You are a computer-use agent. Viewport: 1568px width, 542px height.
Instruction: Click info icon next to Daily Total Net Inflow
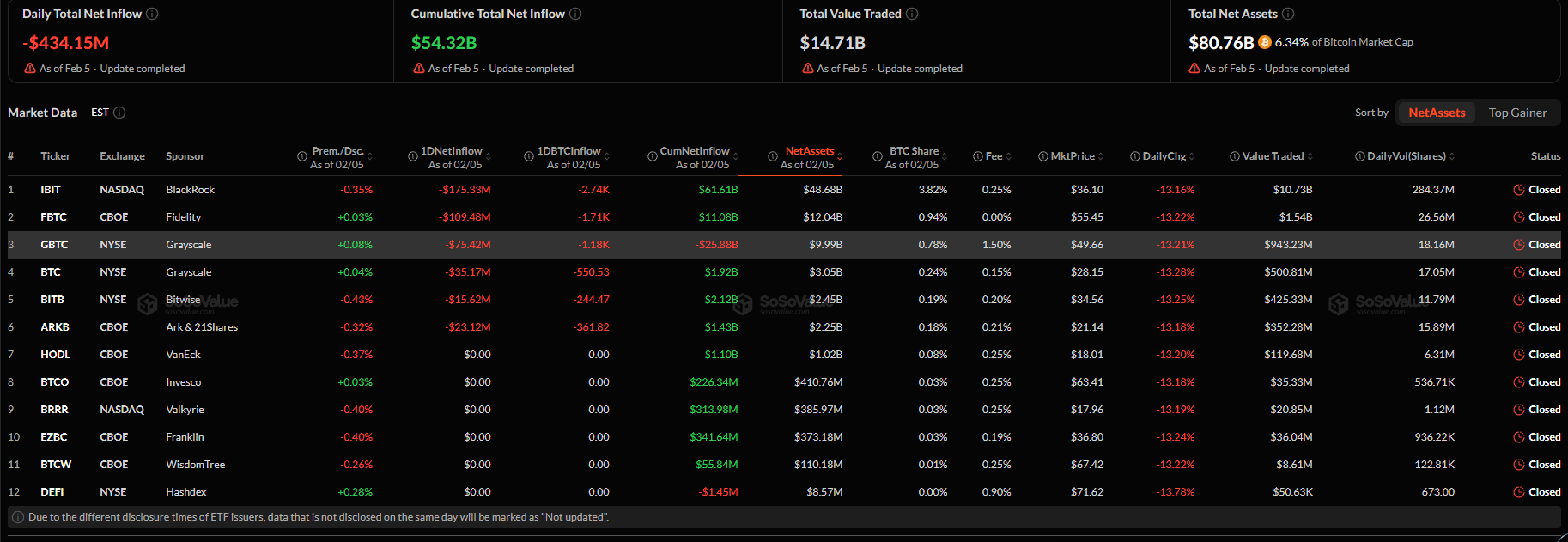tap(152, 14)
